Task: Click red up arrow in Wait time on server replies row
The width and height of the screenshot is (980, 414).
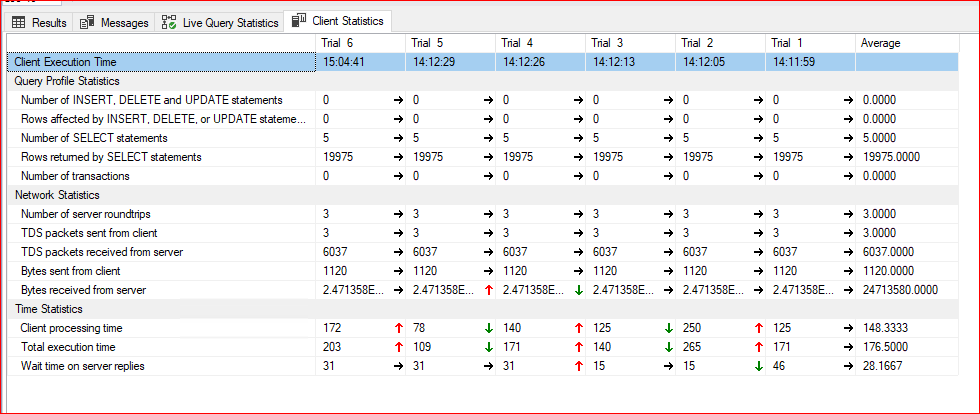Action: tap(577, 366)
